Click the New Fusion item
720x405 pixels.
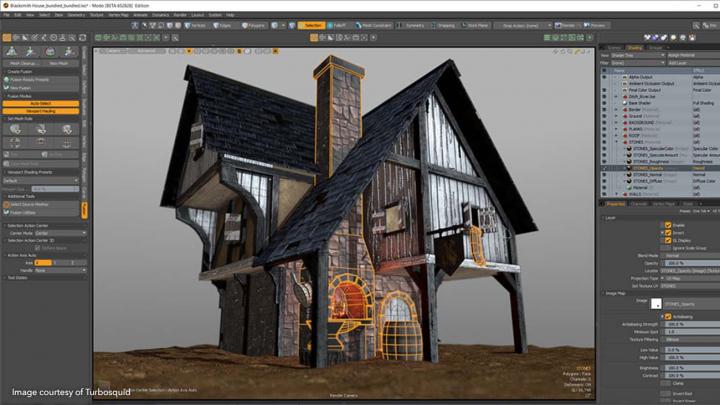coord(41,88)
